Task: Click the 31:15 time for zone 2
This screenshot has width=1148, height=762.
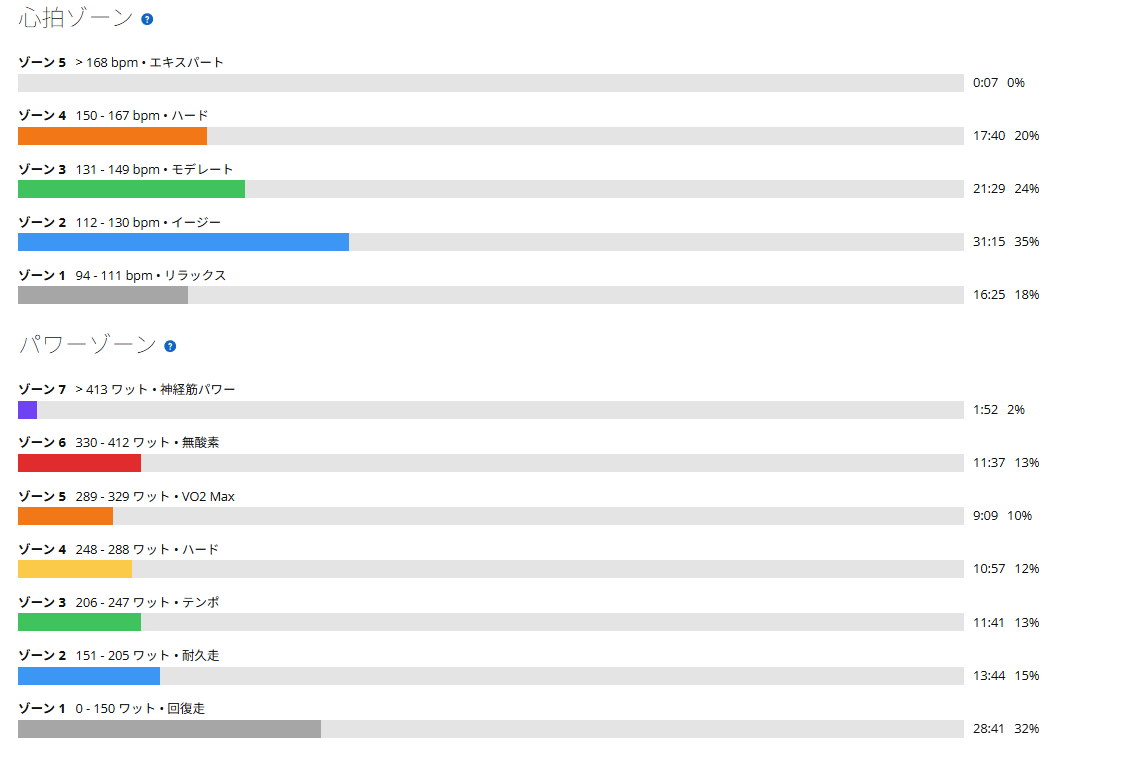Action: pos(988,242)
